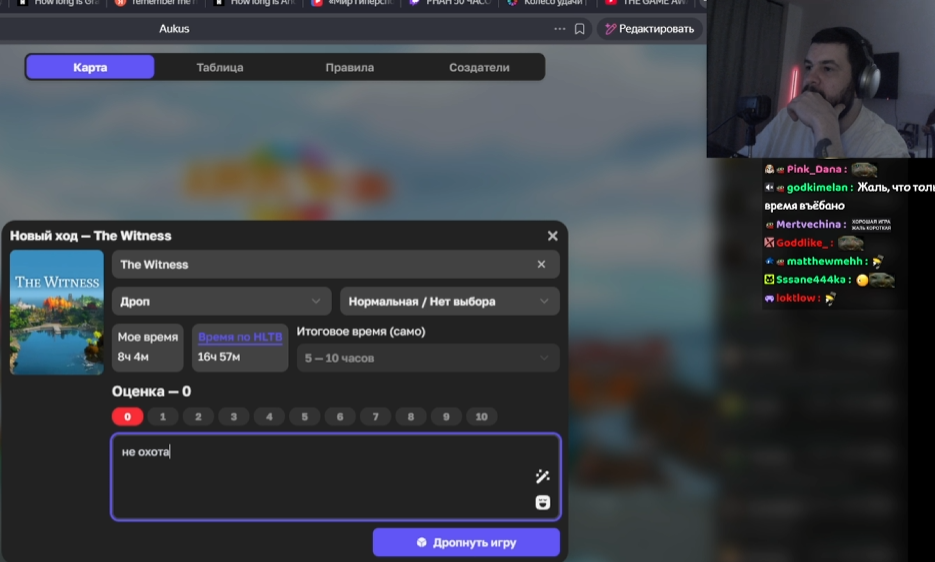Click the Aukus page title in address bar
This screenshot has height=562, width=935.
click(174, 29)
